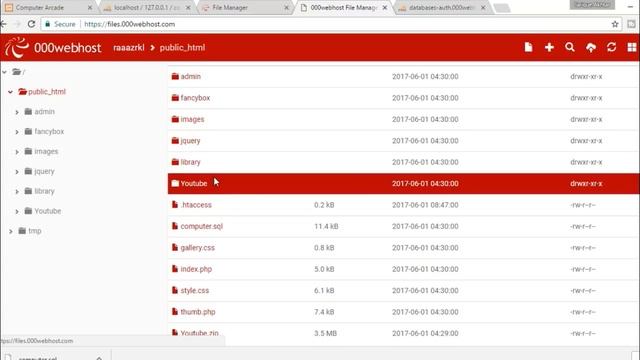
Task: Open Youtube.zip file name
Action: [x=199, y=333]
